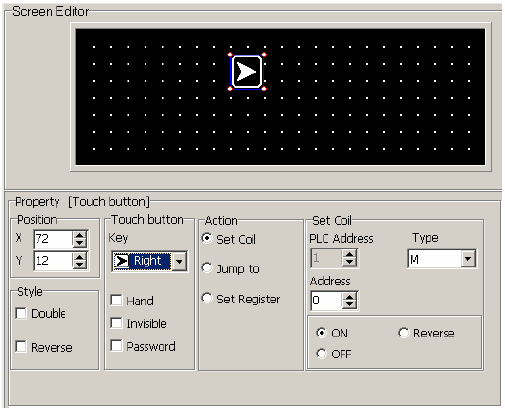Open the Key dropdown list
The image size is (505, 411).
pyautogui.click(x=179, y=261)
